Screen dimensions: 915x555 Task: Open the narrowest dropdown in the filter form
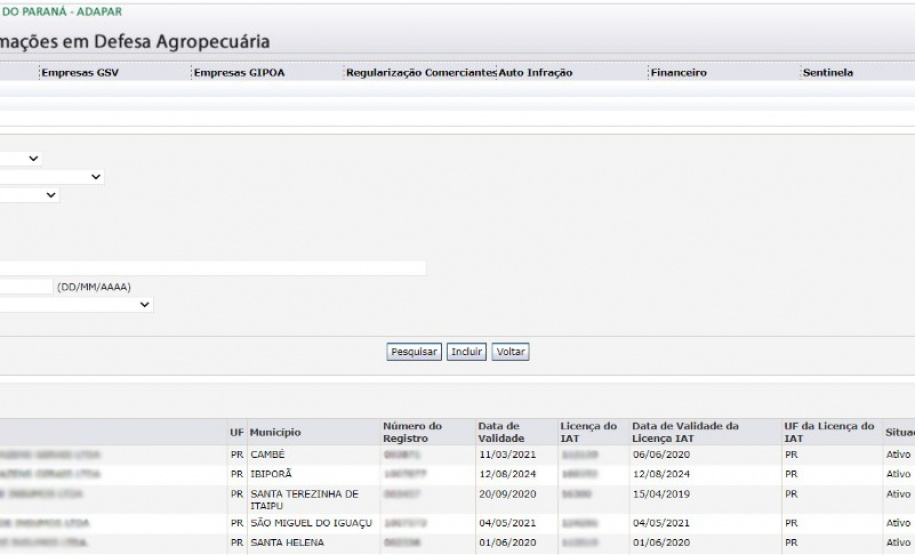click(20, 159)
